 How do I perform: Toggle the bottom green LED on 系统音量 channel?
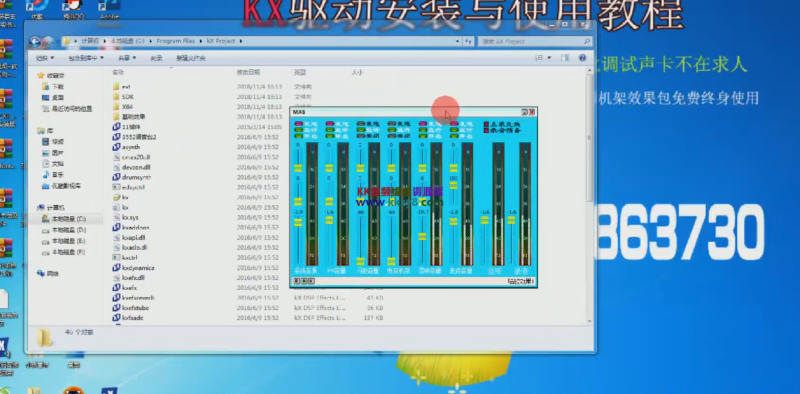299,136
